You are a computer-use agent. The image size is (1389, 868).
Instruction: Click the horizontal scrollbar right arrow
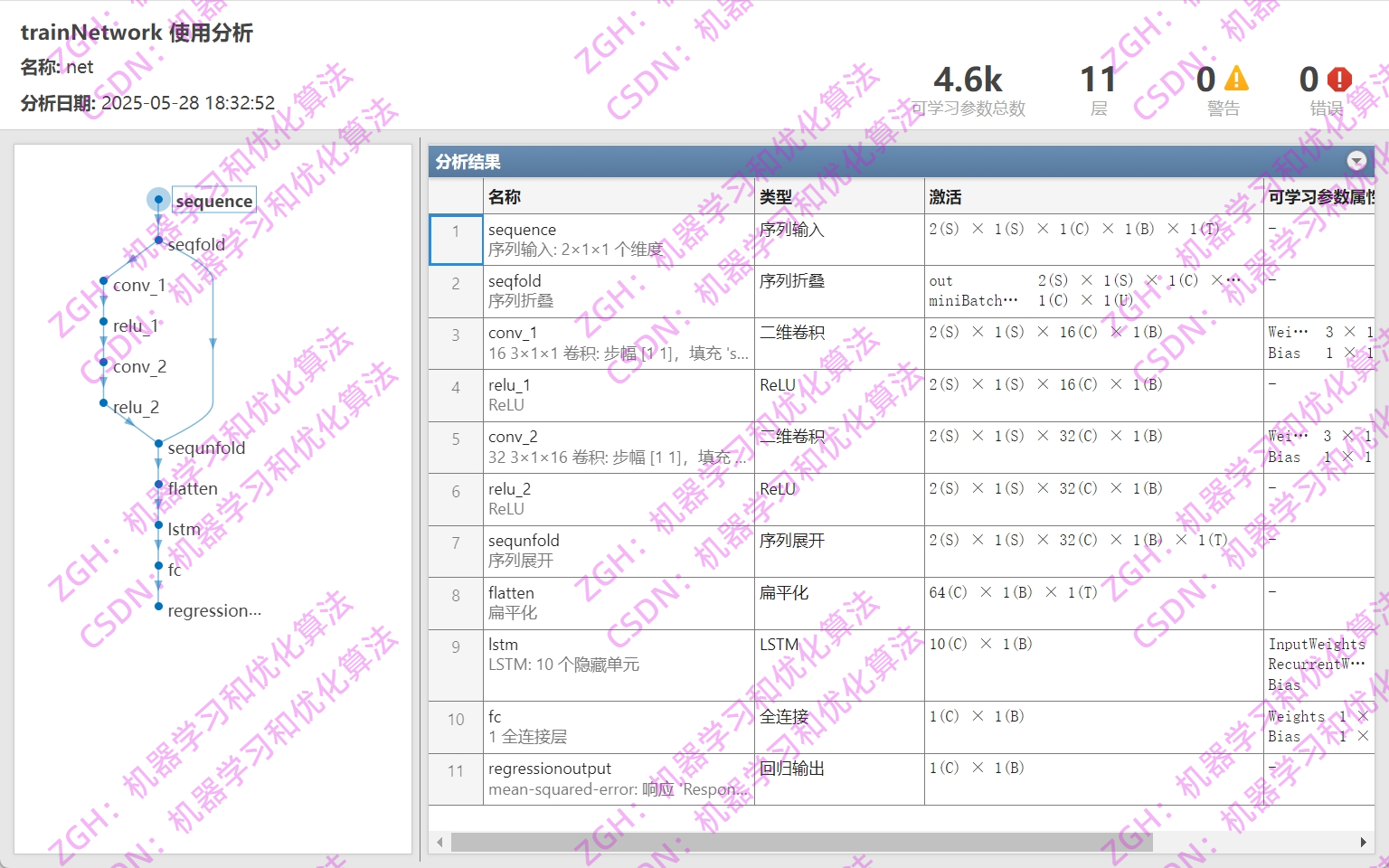point(1363,842)
